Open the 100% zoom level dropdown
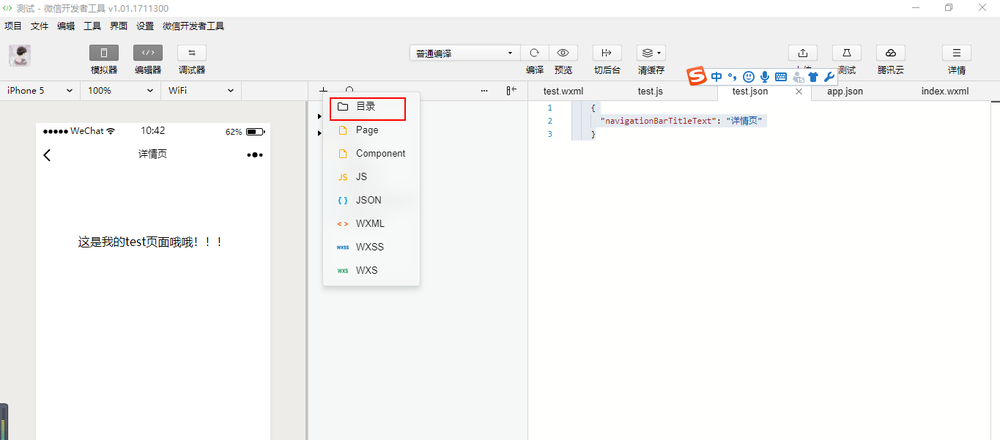Image resolution: width=1000 pixels, height=440 pixels. click(x=120, y=91)
